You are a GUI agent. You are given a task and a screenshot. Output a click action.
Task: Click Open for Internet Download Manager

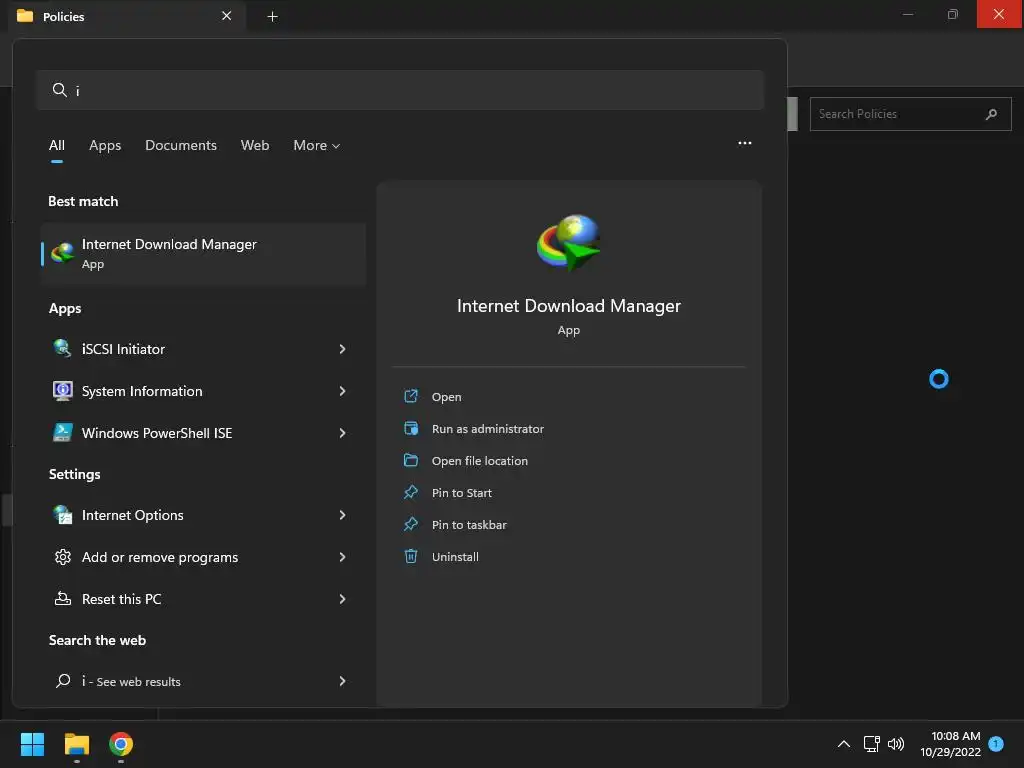pyautogui.click(x=447, y=396)
